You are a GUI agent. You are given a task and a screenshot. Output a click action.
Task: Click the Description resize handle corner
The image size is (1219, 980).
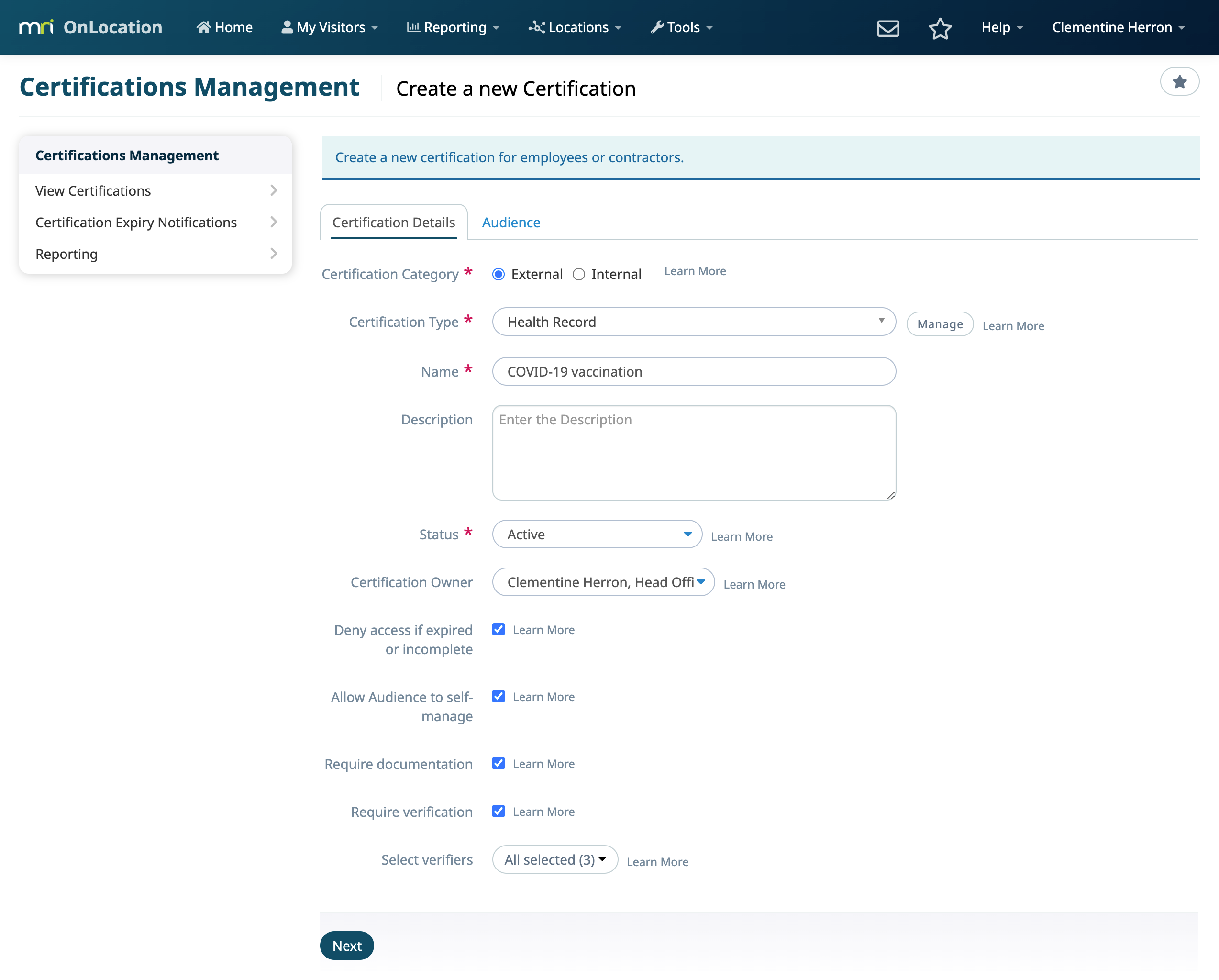(x=890, y=495)
